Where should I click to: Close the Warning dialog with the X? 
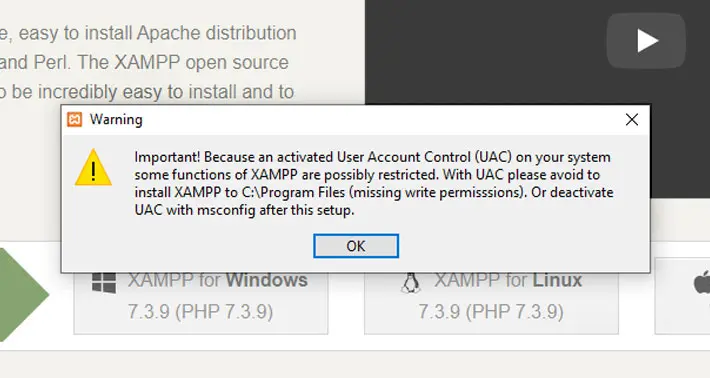[x=632, y=120]
